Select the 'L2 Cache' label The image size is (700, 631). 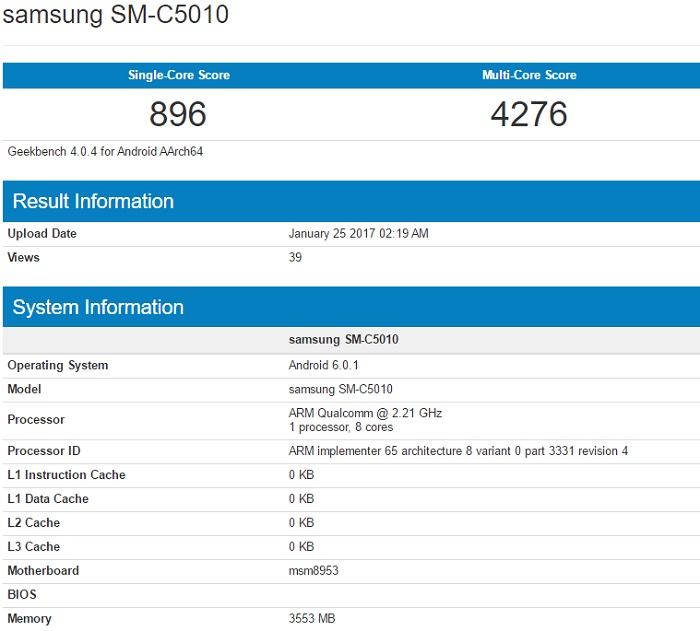tap(34, 523)
